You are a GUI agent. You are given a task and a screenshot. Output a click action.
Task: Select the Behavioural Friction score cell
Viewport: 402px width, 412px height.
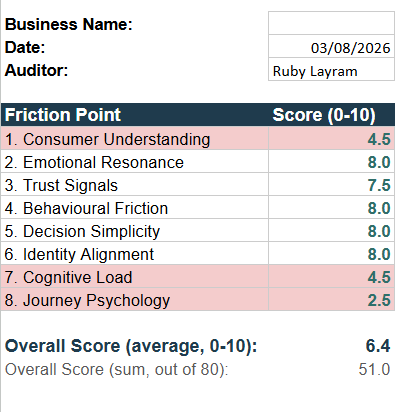pyautogui.click(x=331, y=208)
